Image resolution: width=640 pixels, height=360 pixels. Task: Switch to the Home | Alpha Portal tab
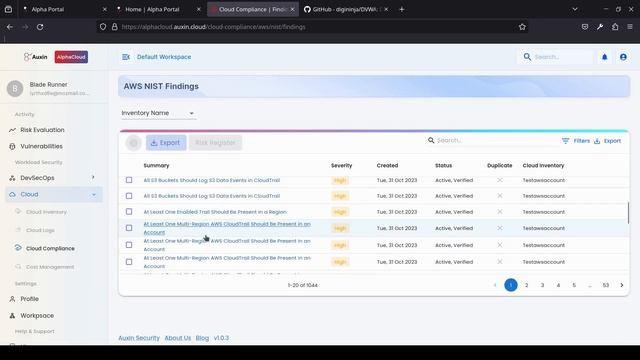(158, 9)
